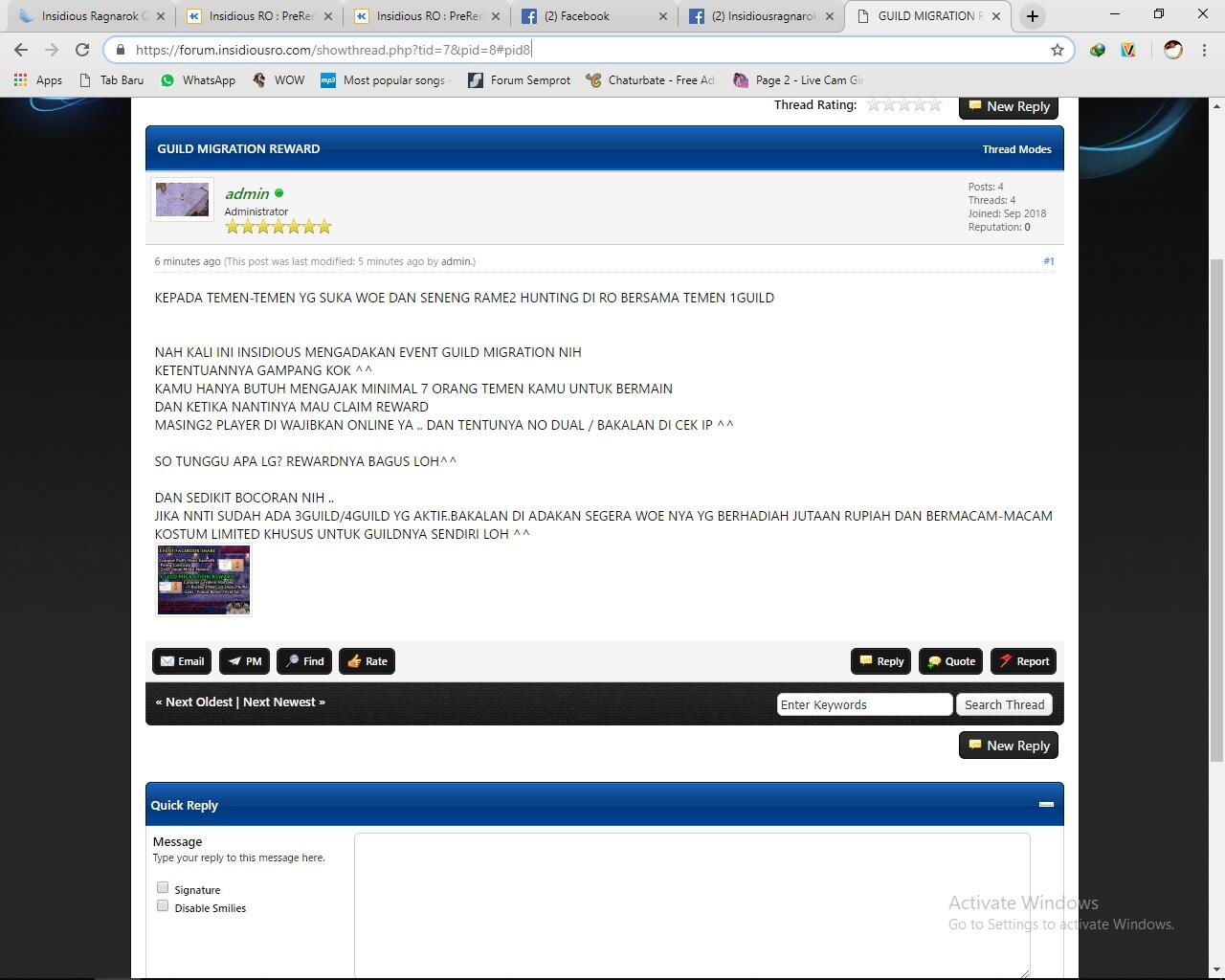
Task: Open post permalink #1
Action: pyautogui.click(x=1049, y=261)
